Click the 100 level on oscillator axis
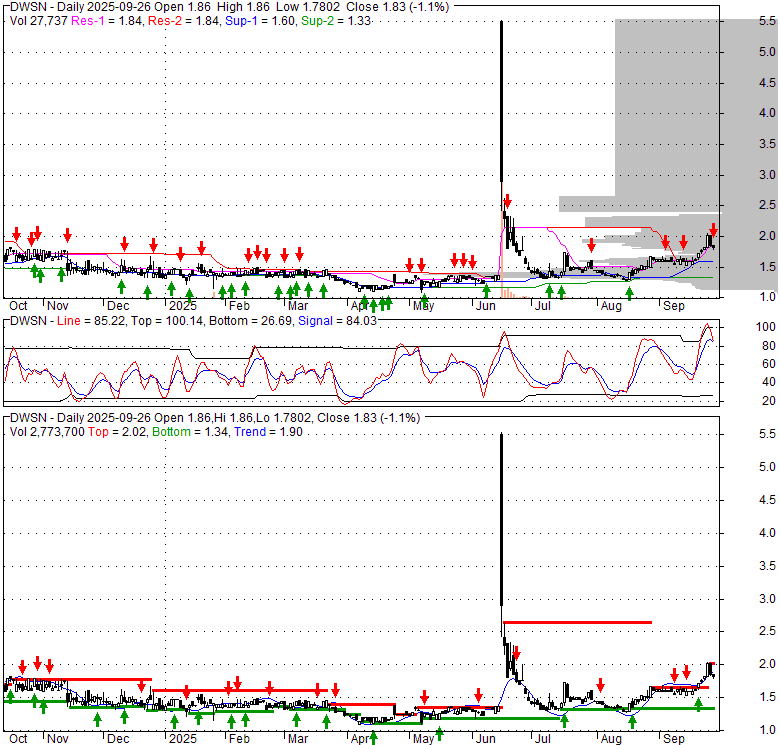This screenshot has height=745, width=780. (766, 327)
